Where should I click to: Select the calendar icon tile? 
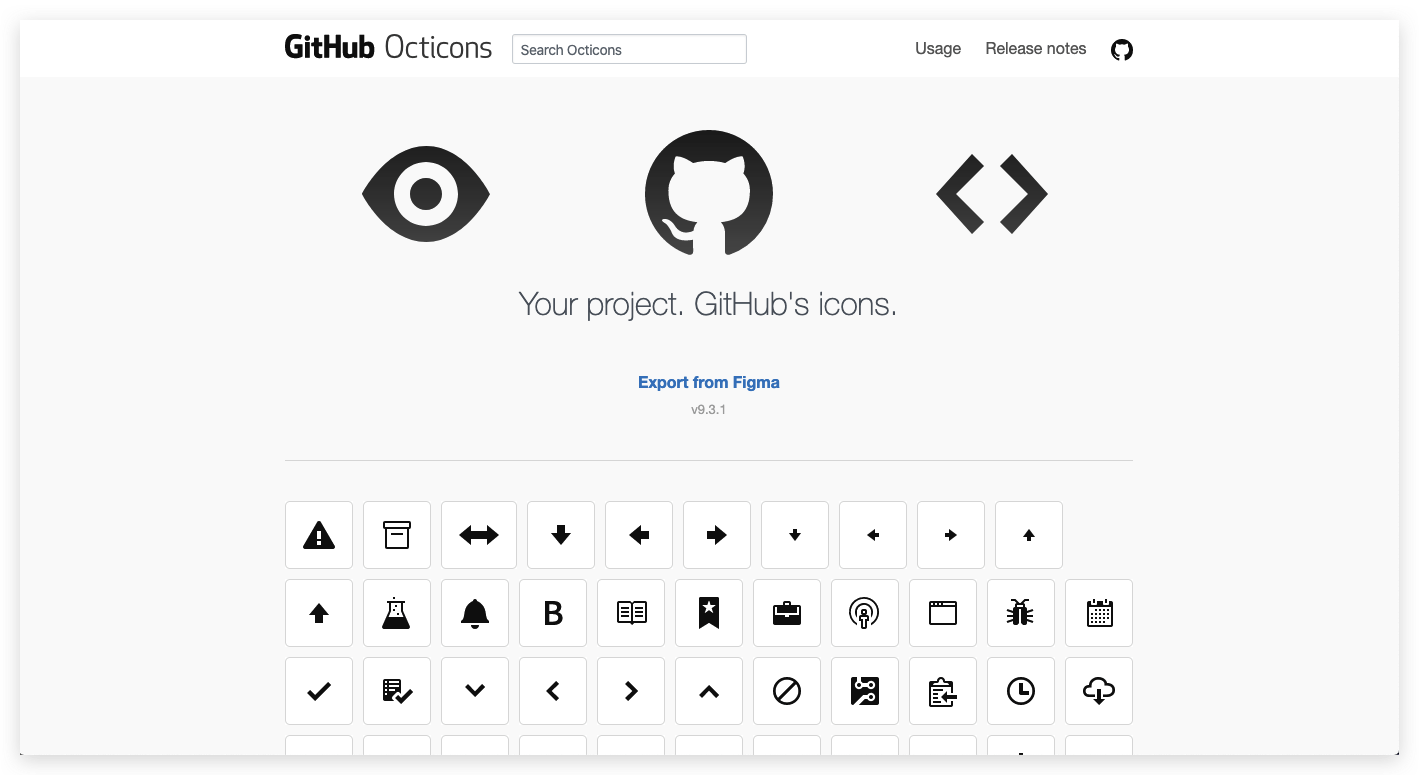click(1099, 613)
